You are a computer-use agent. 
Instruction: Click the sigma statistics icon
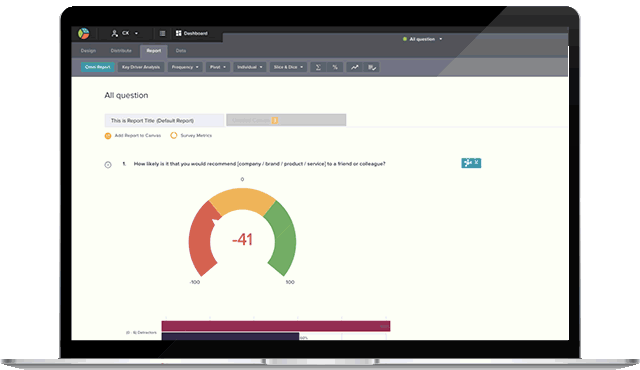tap(318, 67)
